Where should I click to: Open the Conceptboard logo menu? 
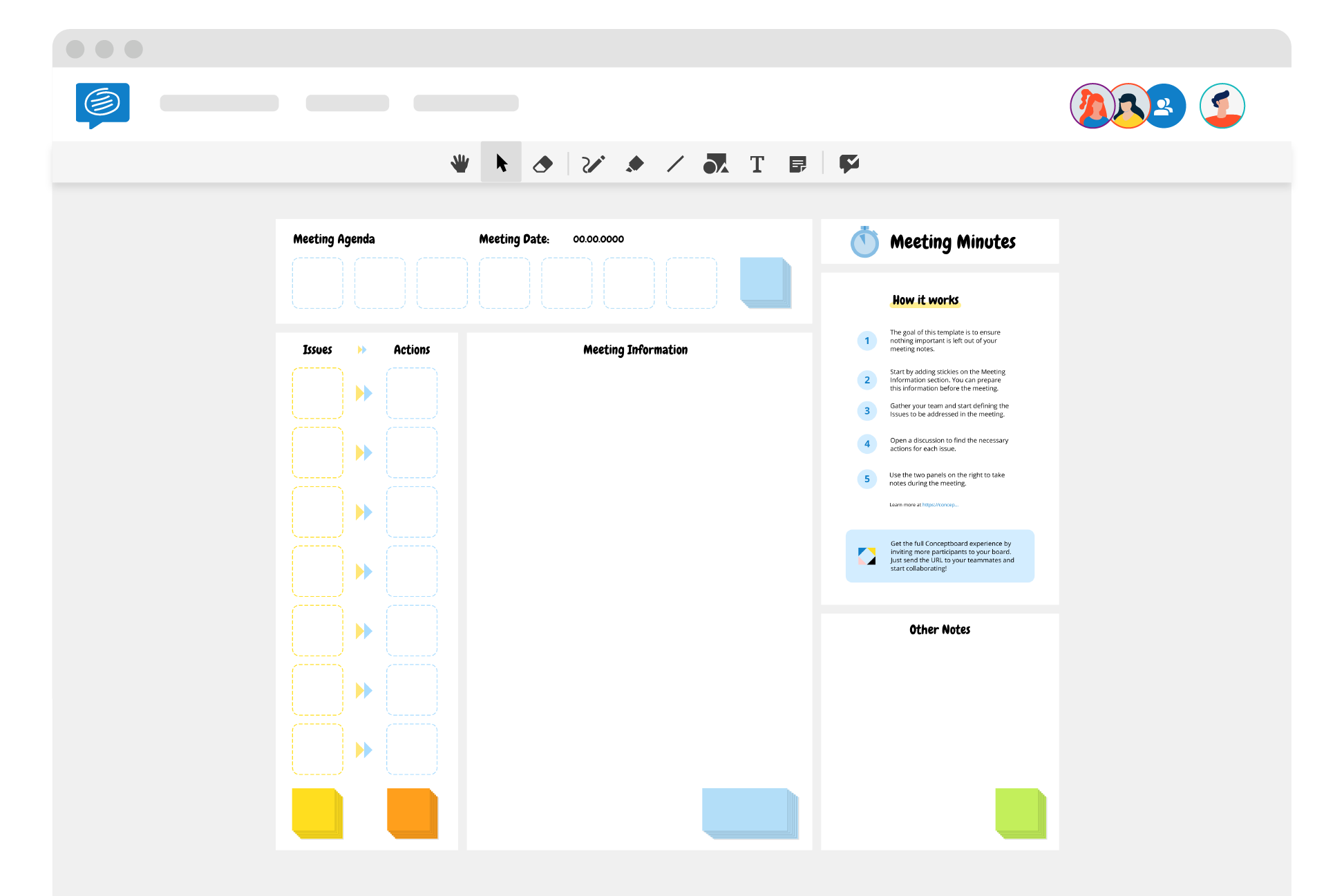[103, 102]
